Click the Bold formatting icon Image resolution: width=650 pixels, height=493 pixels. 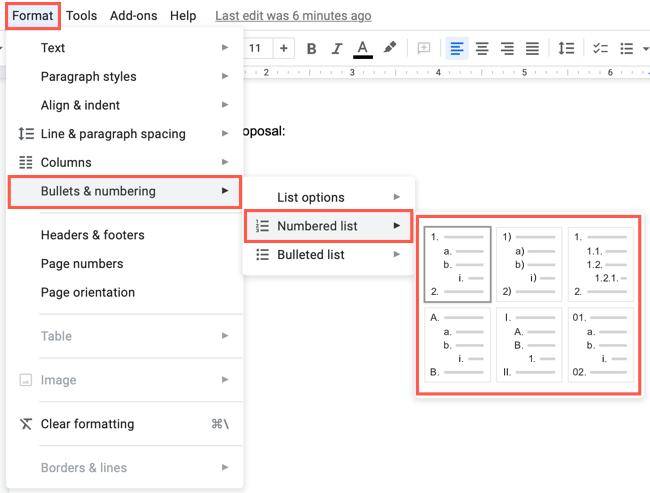click(x=312, y=49)
